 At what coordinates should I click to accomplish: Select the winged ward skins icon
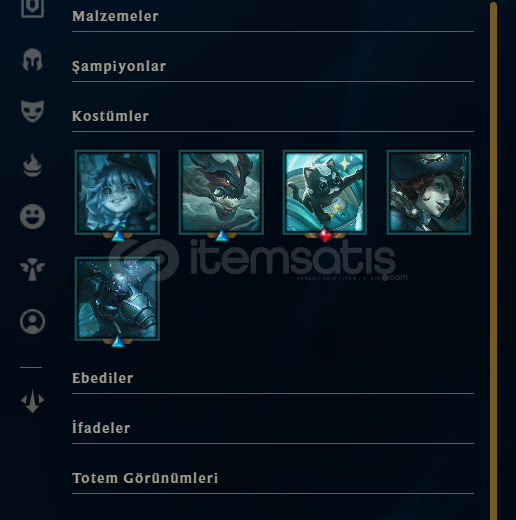(x=32, y=269)
